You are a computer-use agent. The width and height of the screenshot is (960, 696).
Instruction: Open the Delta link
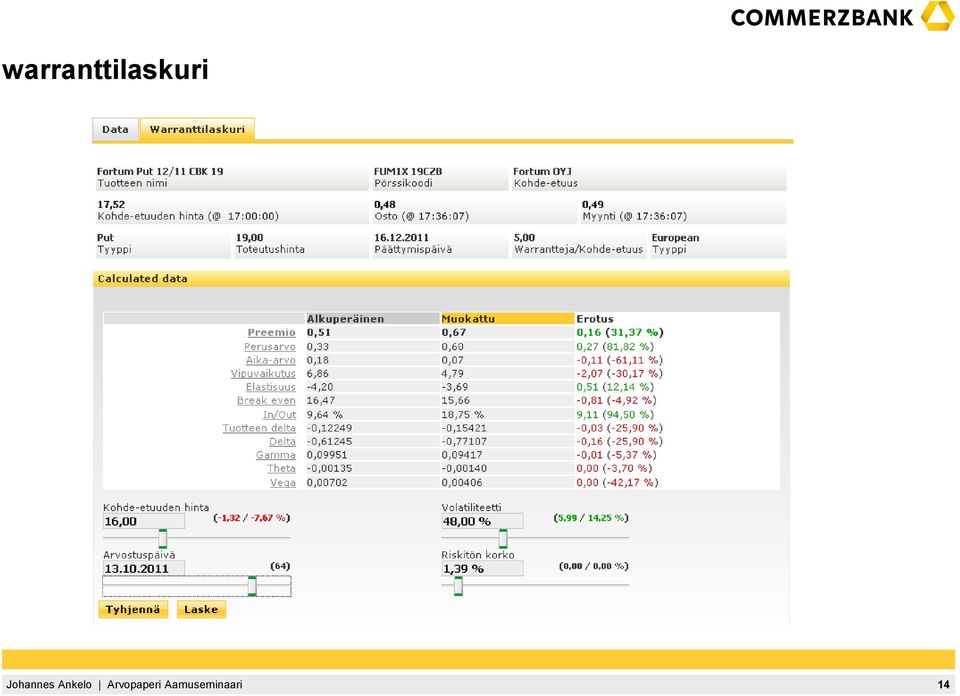click(x=282, y=441)
